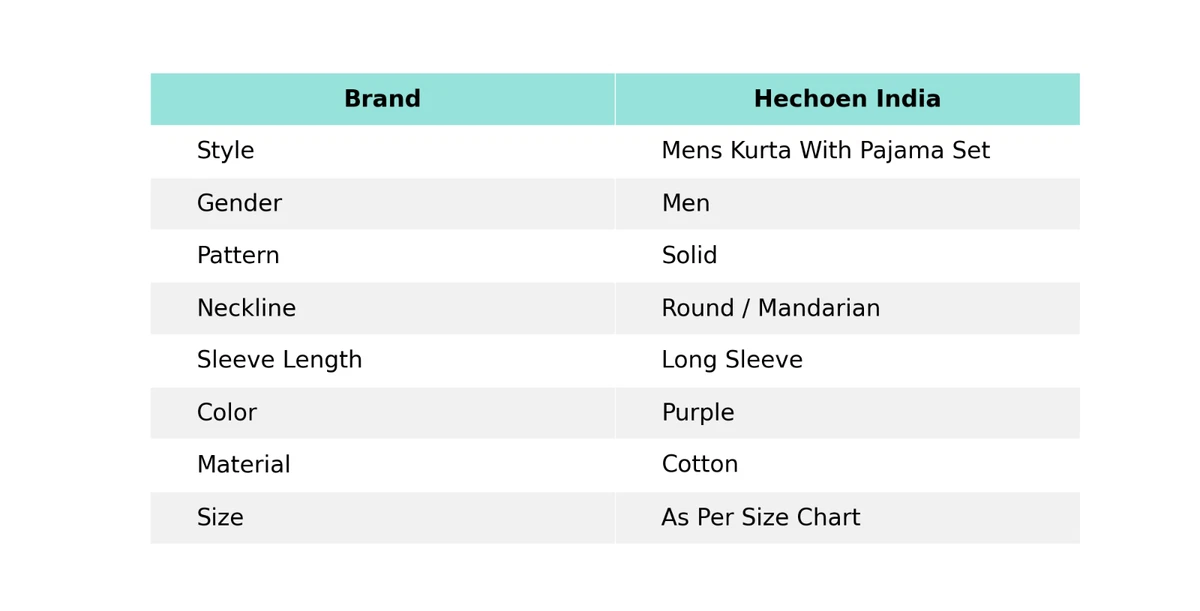Click the Cotton material value
Image resolution: width=1200 pixels, height=611 pixels.
point(699,465)
